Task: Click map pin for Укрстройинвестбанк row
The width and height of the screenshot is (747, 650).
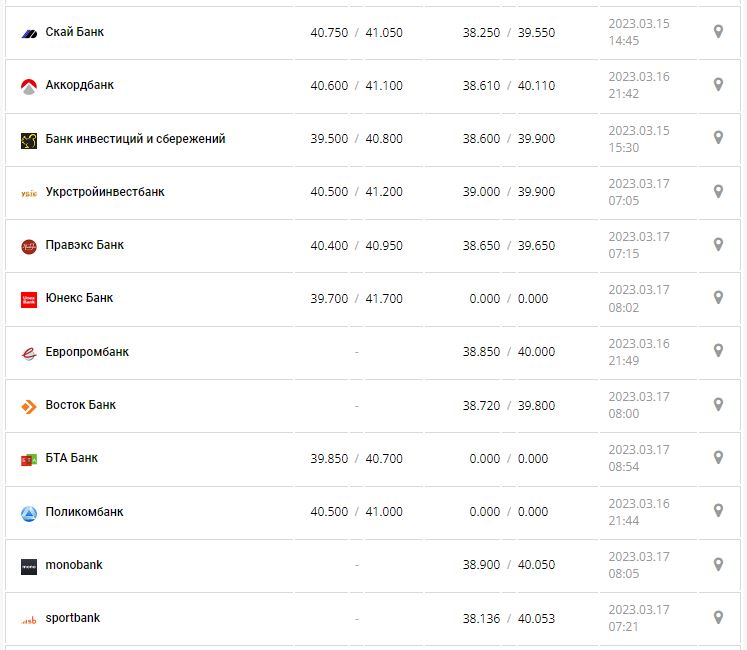Action: [x=718, y=191]
